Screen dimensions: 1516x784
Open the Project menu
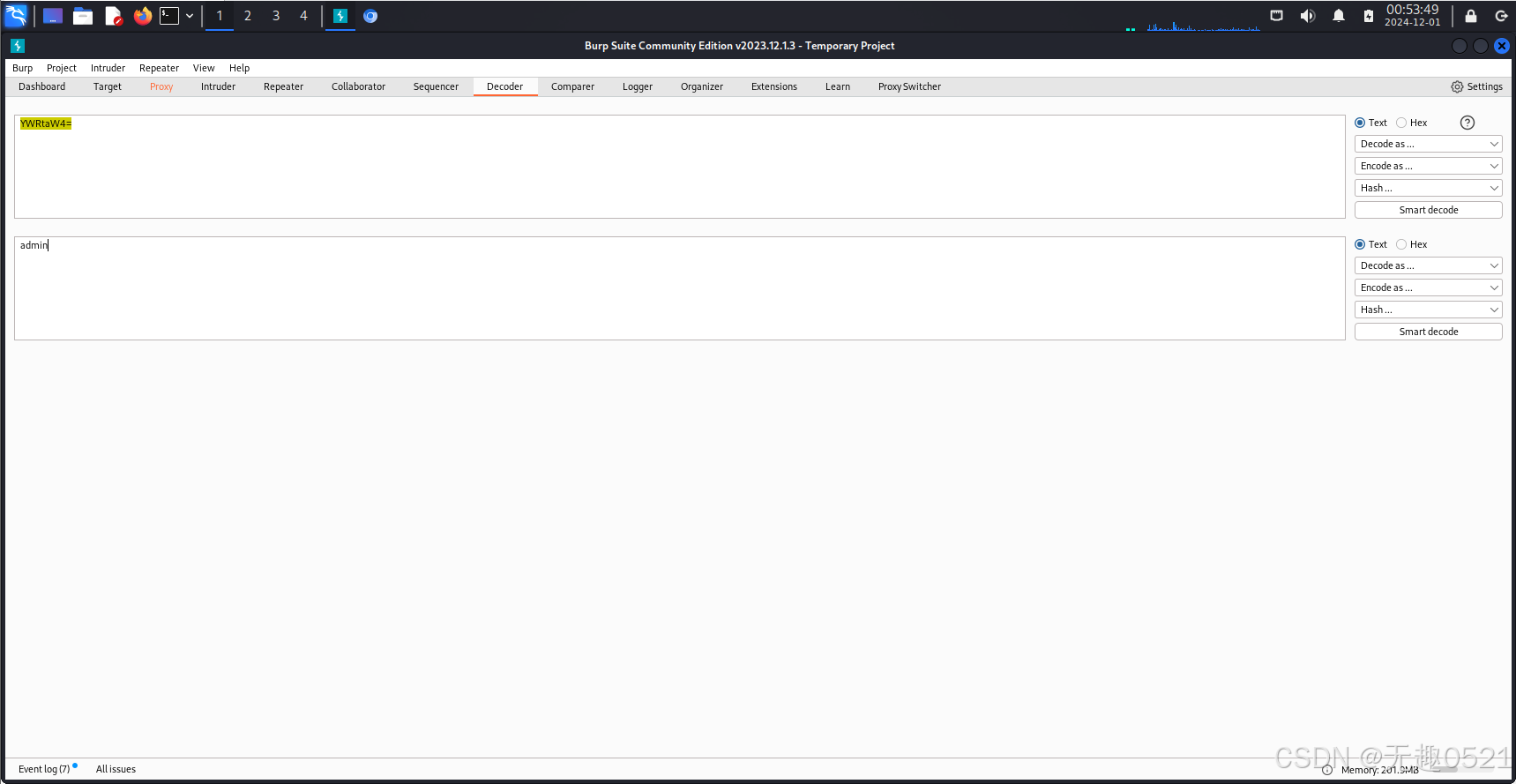point(62,68)
